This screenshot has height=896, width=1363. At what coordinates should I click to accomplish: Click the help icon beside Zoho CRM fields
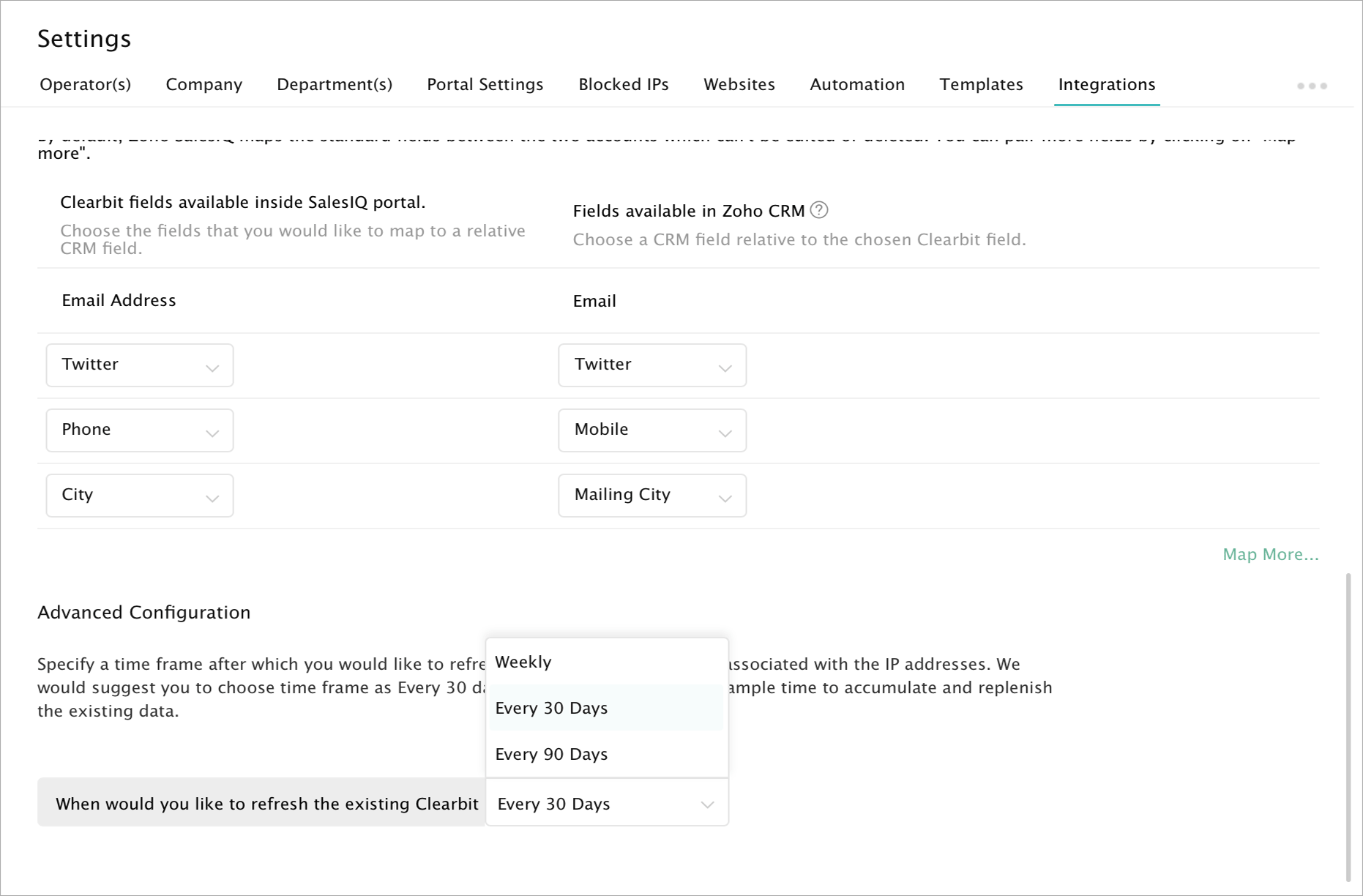point(819,210)
